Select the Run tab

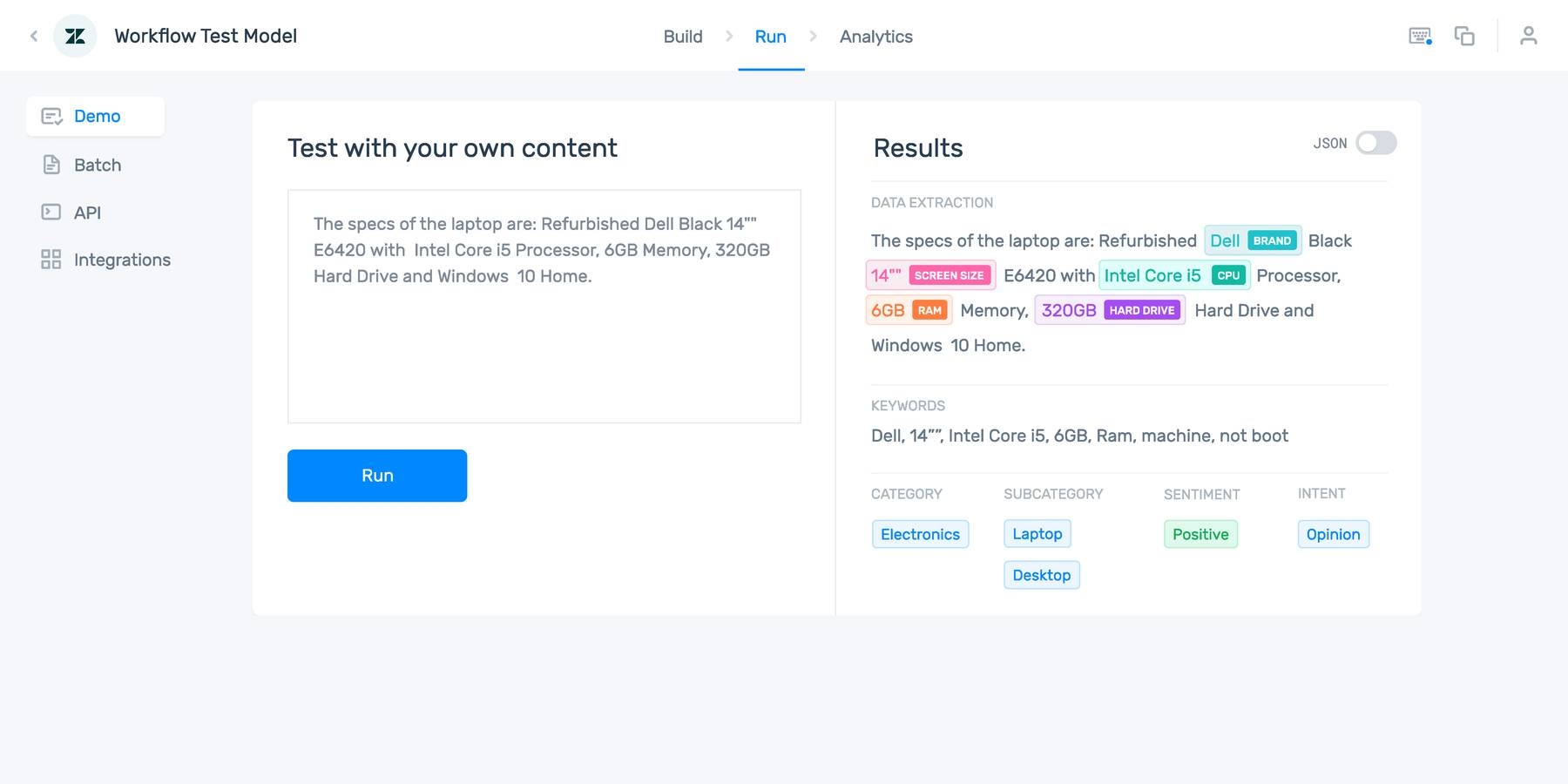(770, 37)
